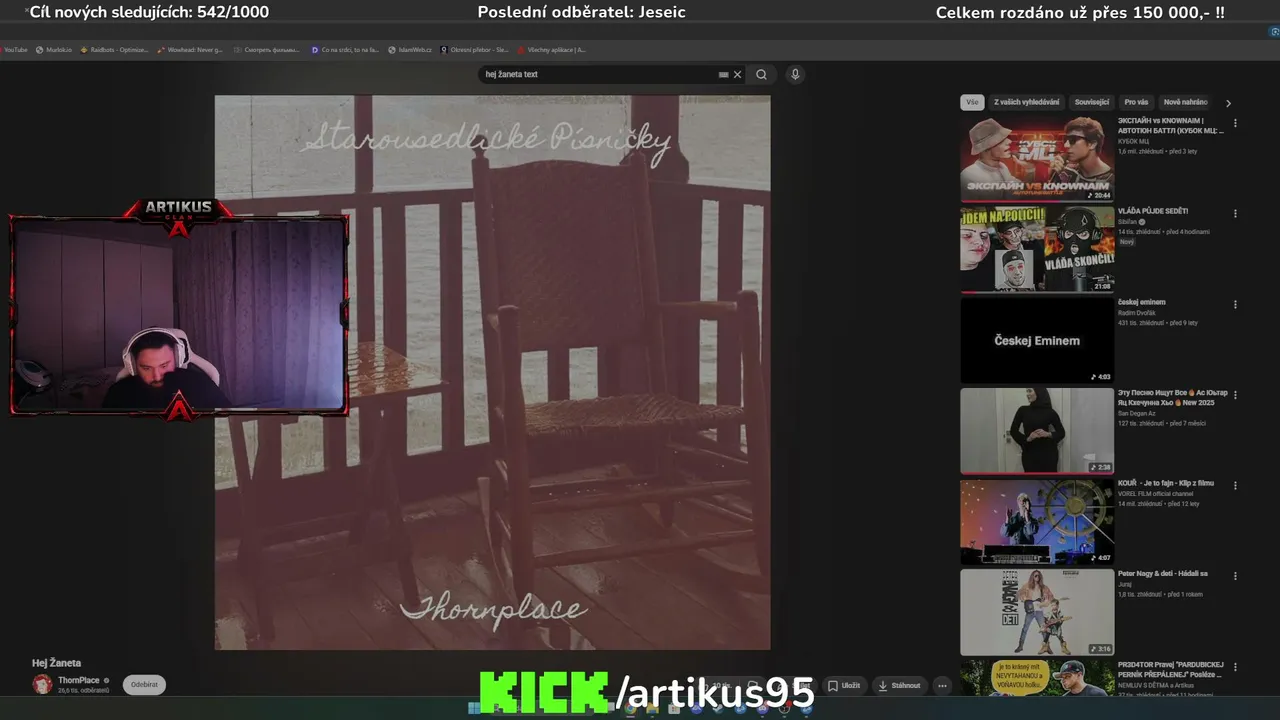Click the 'Stáhnout' download button
Image resolution: width=1280 pixels, height=720 pixels.
pos(899,686)
